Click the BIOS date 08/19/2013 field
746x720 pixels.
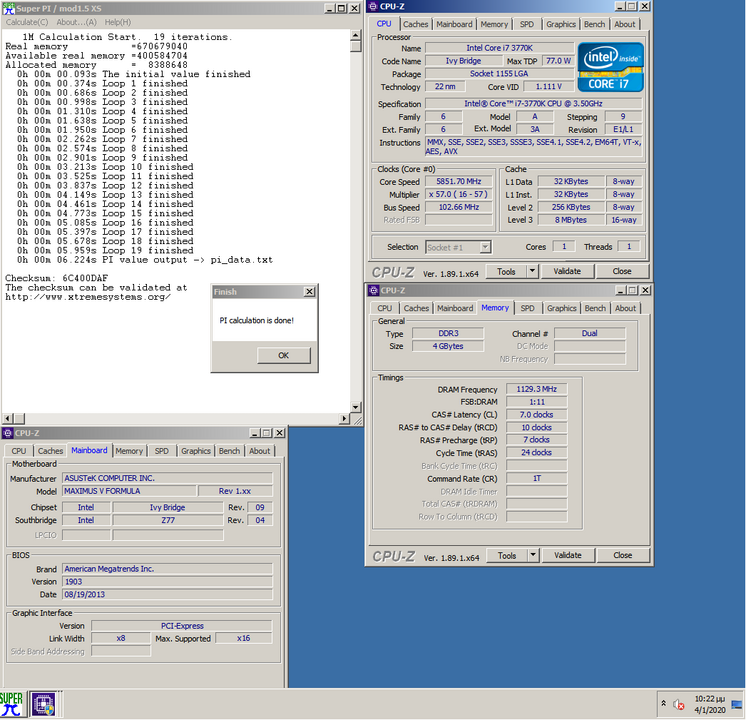(167, 595)
